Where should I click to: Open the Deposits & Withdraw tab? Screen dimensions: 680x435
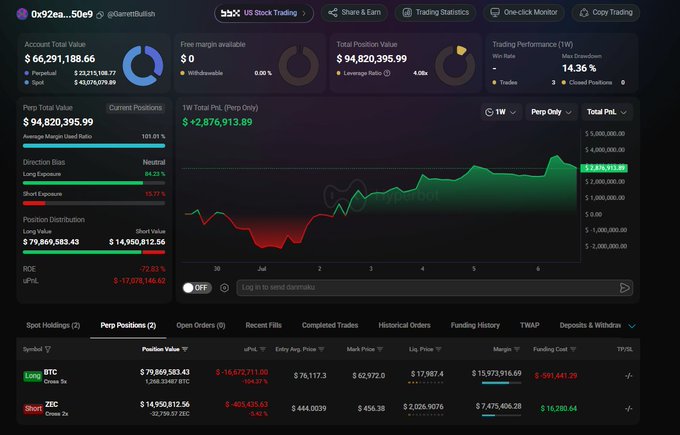click(590, 325)
